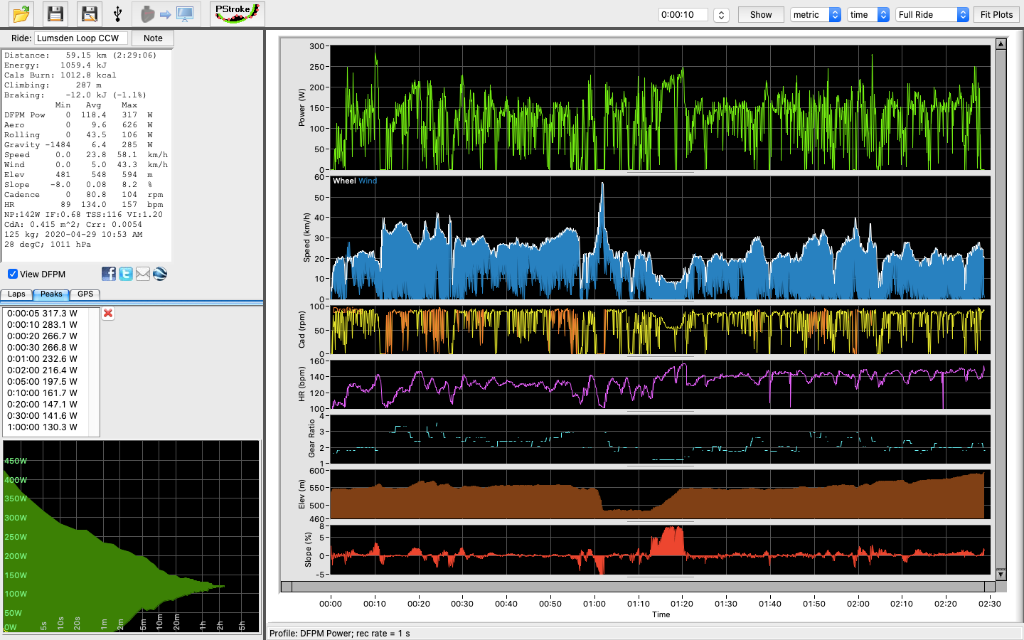The width and height of the screenshot is (1024, 640).
Task: Click the PStroke logo icon
Action: tap(234, 13)
